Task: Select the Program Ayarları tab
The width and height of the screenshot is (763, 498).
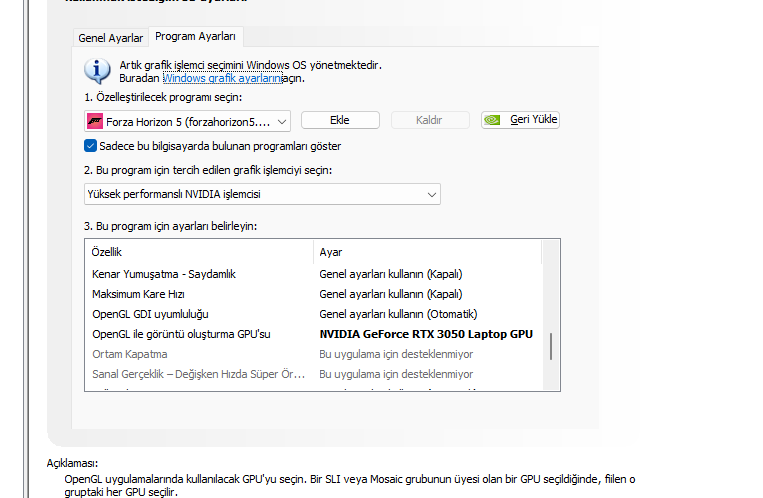Action: pyautogui.click(x=195, y=37)
